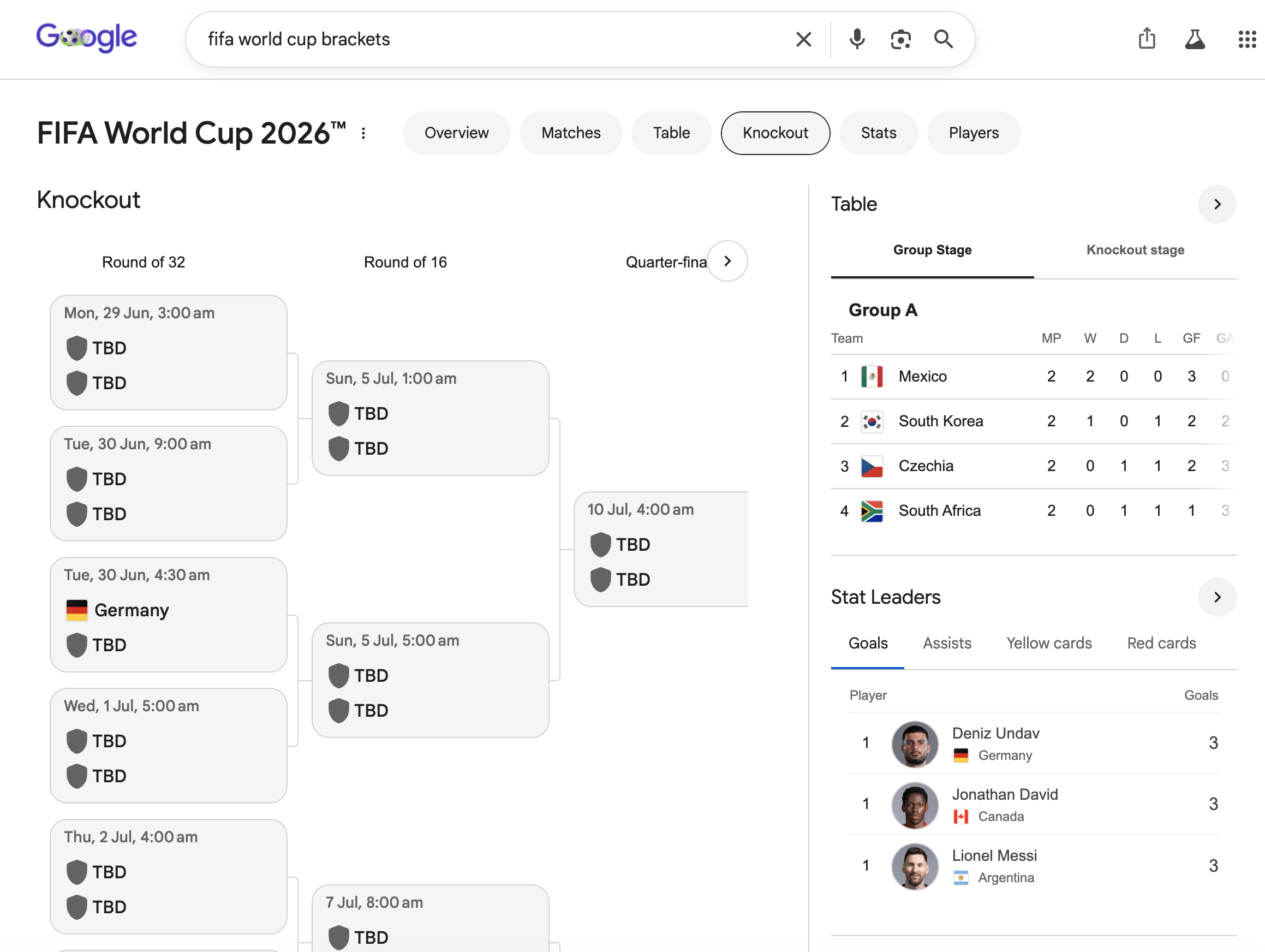Click Canada flag under Jonathan David
Image resolution: width=1265 pixels, height=952 pixels.
[961, 817]
